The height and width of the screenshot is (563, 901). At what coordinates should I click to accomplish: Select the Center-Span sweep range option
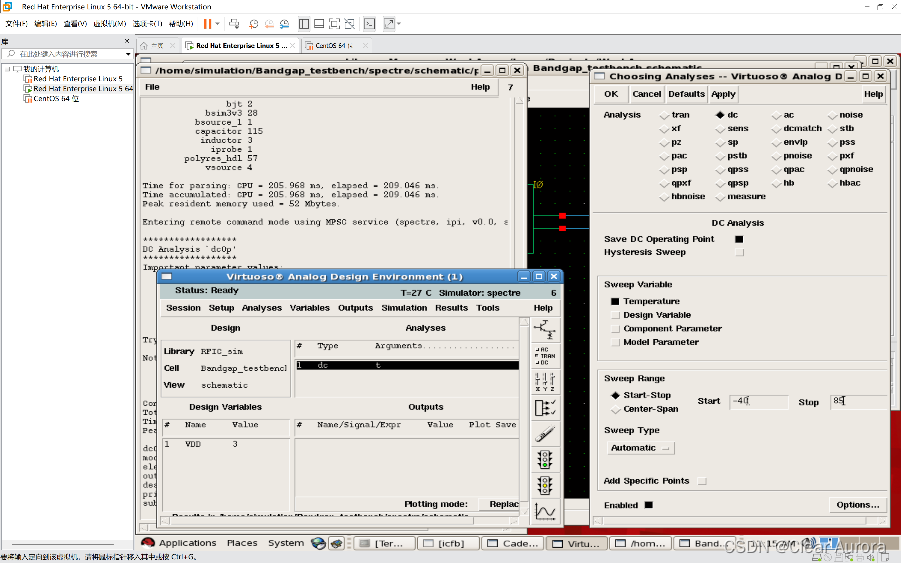(x=615, y=409)
